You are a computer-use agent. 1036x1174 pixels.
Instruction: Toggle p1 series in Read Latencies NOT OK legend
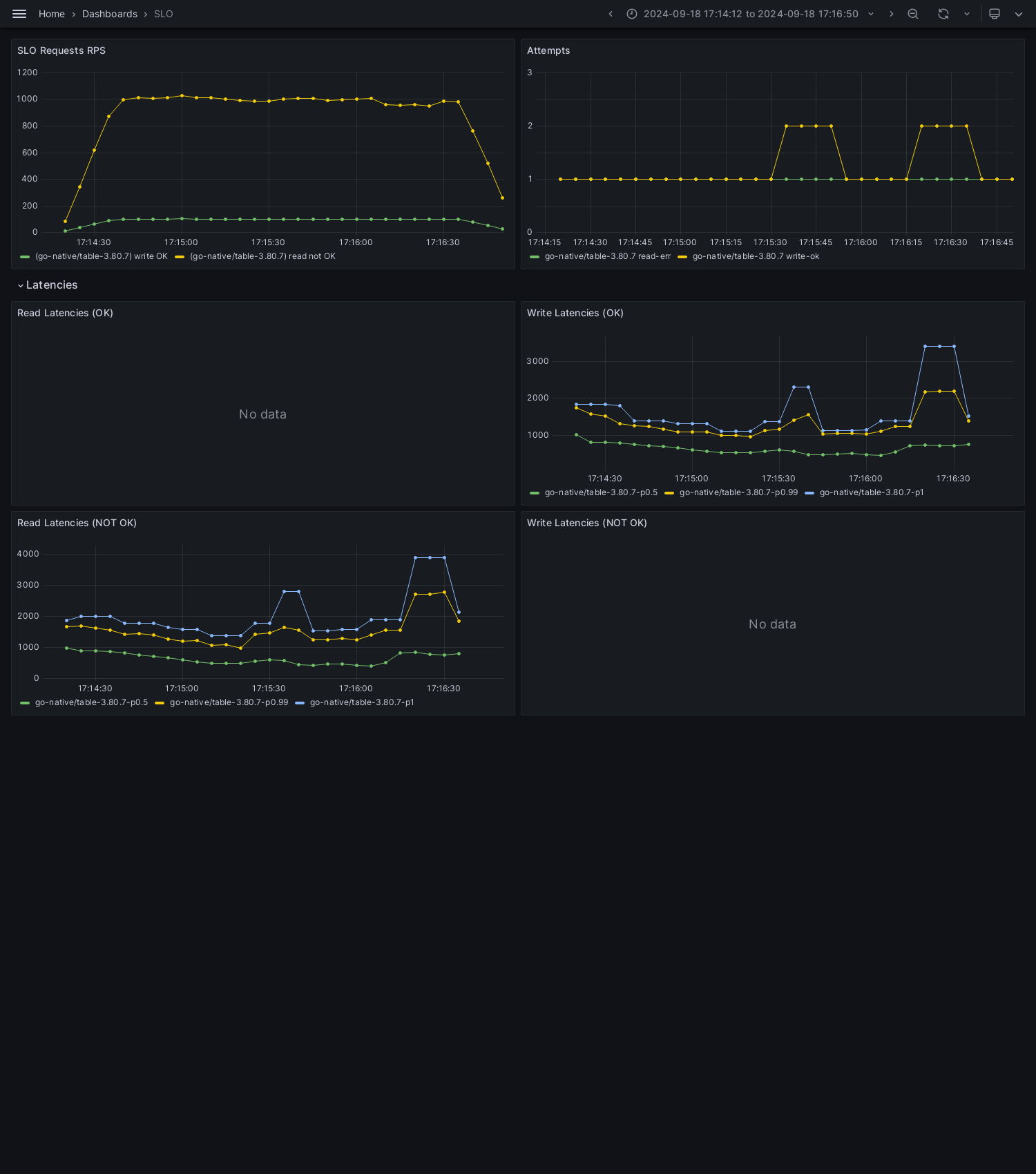[362, 702]
